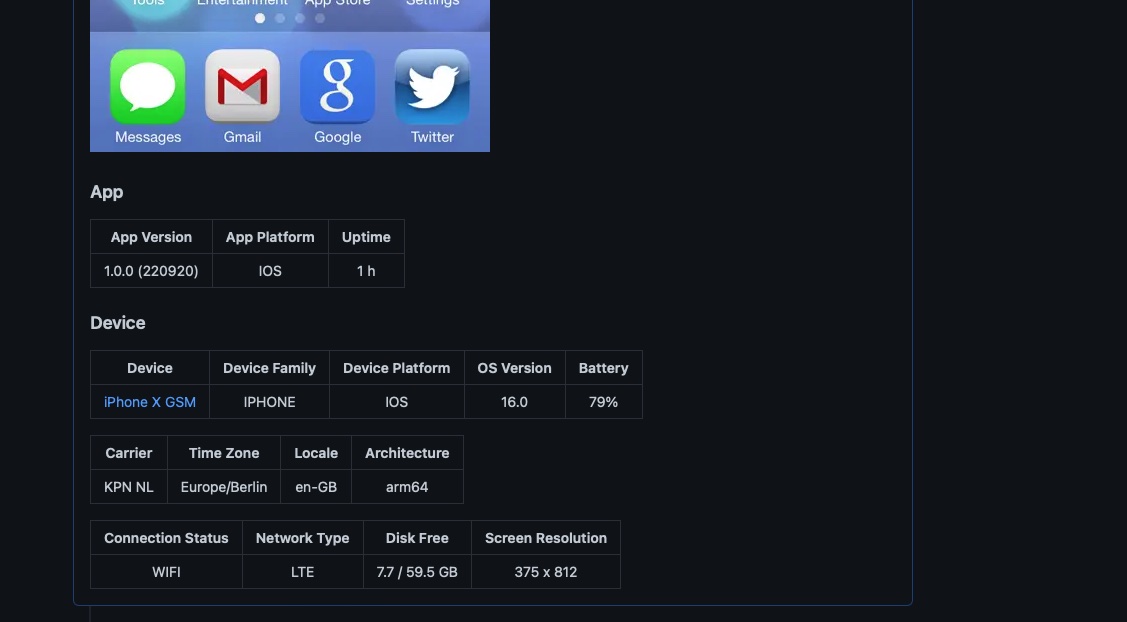Click the Device Platform header

[397, 367]
